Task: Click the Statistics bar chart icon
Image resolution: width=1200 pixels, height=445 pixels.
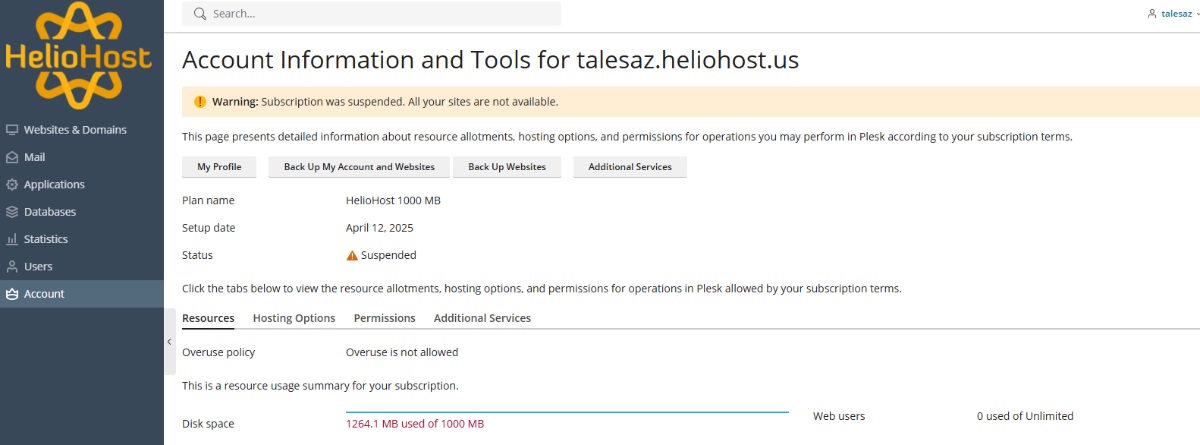Action: click(x=12, y=239)
